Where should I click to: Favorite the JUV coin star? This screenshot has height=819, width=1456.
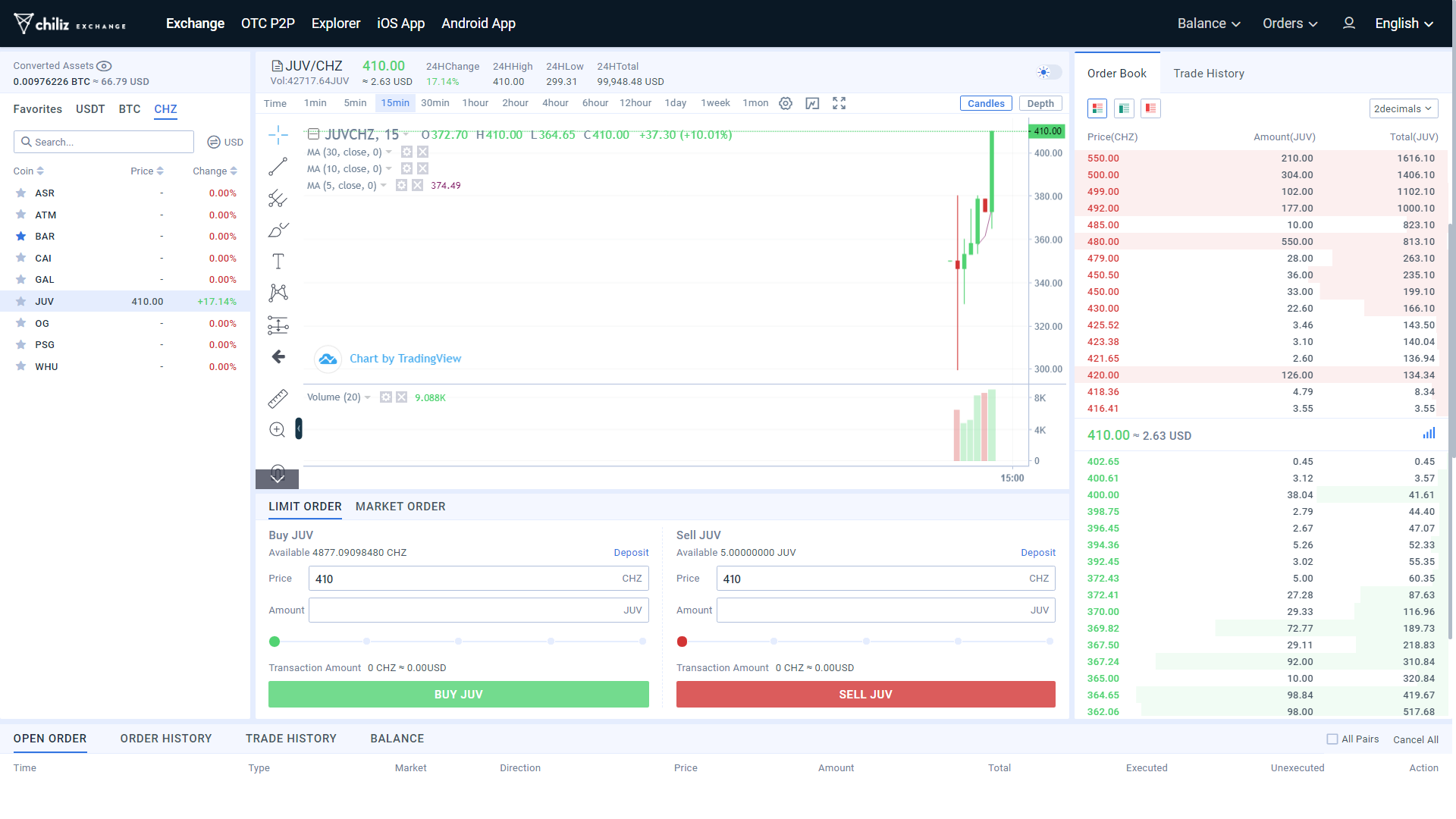(x=21, y=301)
